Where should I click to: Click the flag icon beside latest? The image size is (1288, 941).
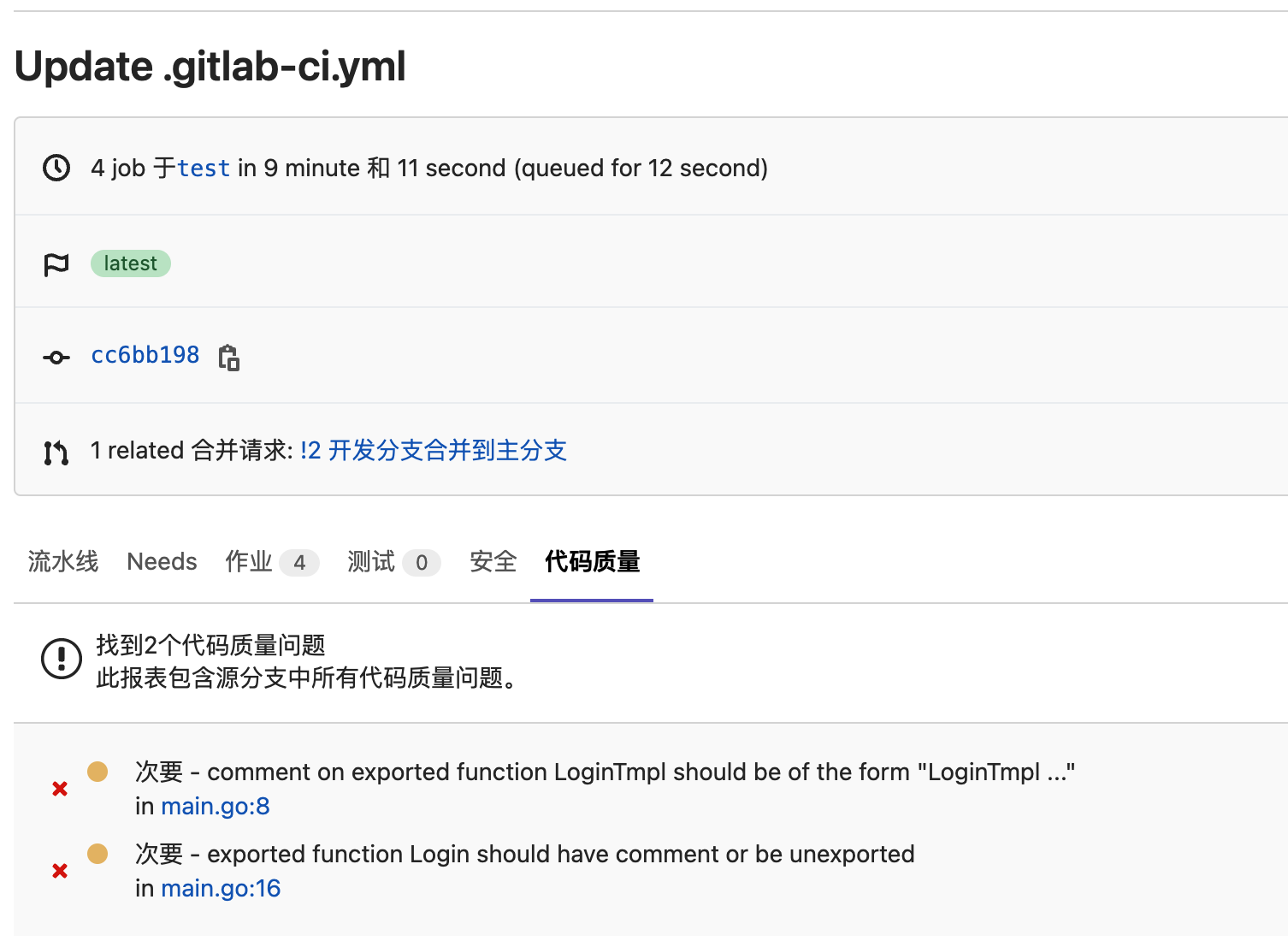click(x=56, y=265)
